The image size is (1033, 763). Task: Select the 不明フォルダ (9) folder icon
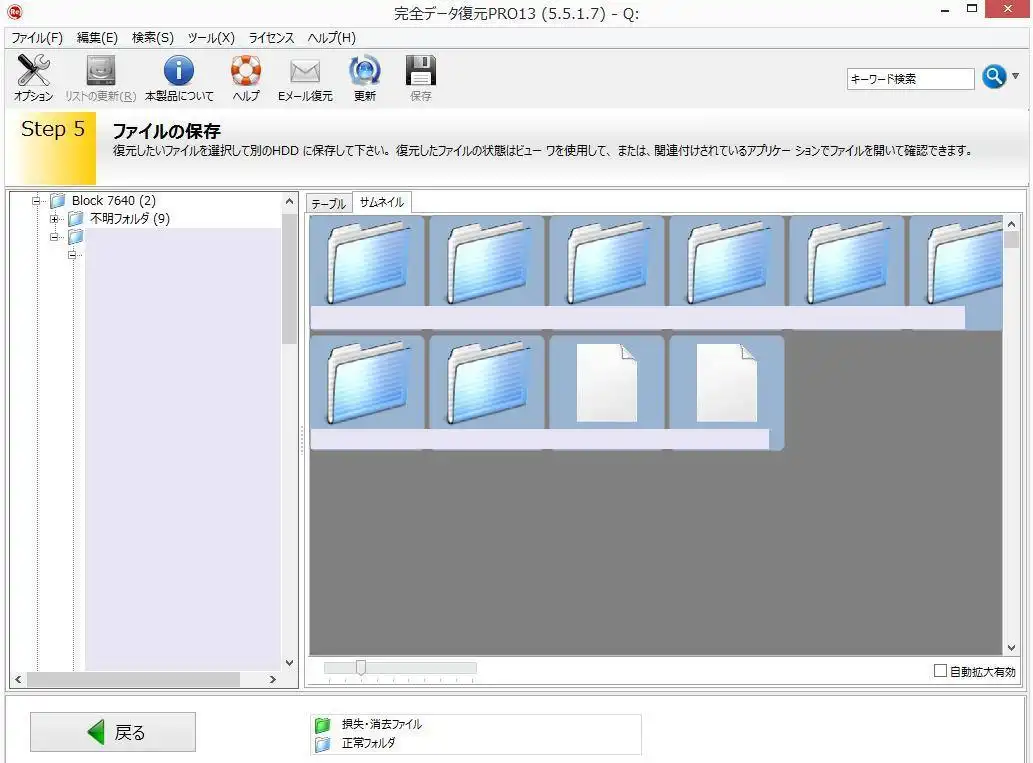pyautogui.click(x=76, y=219)
